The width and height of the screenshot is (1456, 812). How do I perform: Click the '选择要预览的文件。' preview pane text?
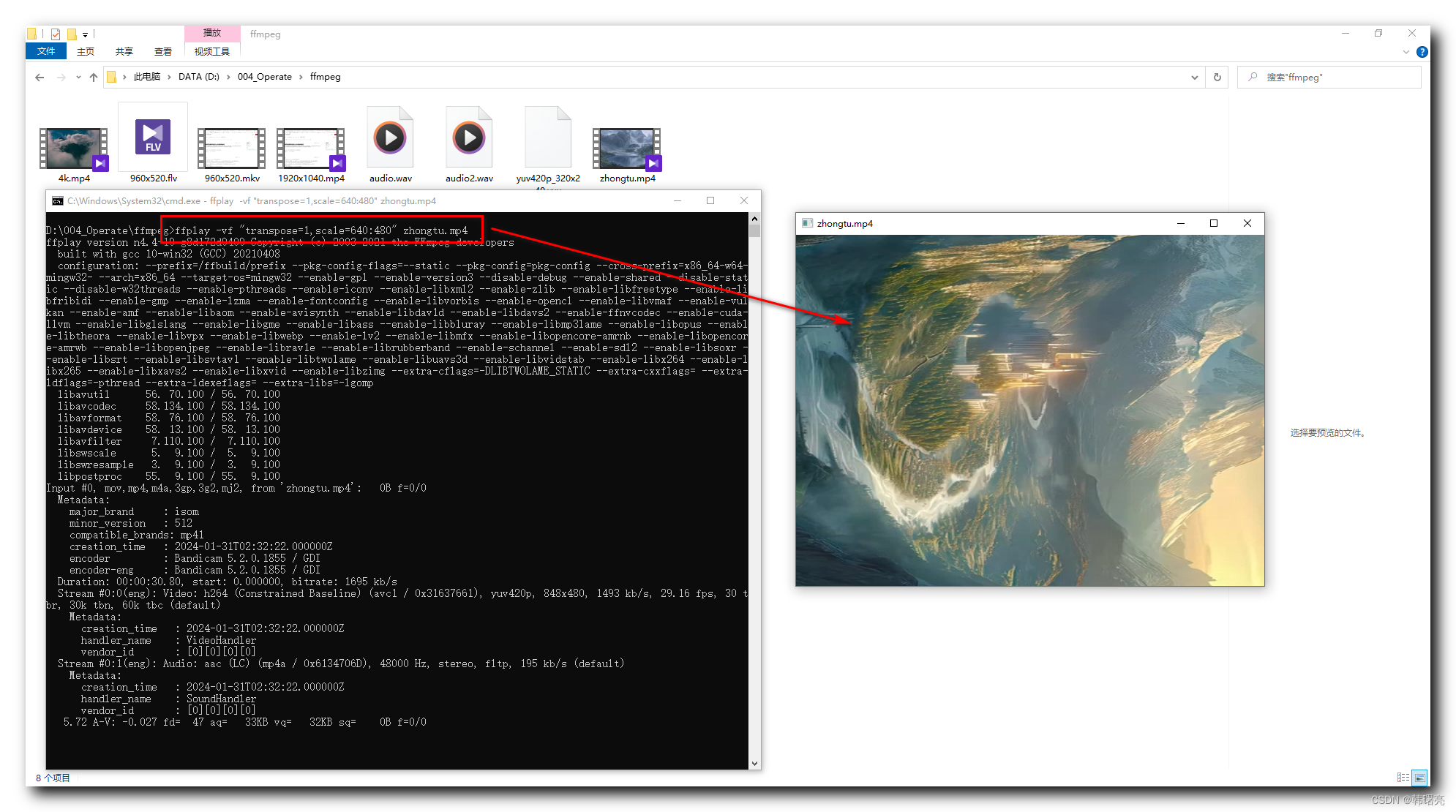pyautogui.click(x=1328, y=433)
